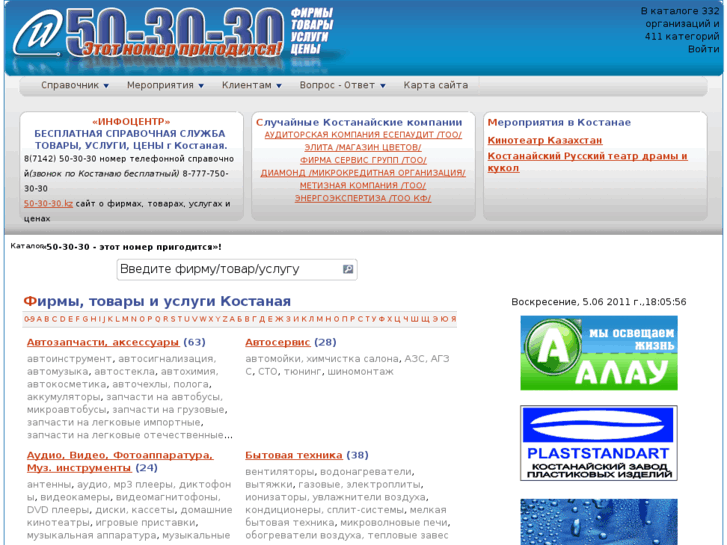Select letter Q in alphabet index

tap(158, 319)
